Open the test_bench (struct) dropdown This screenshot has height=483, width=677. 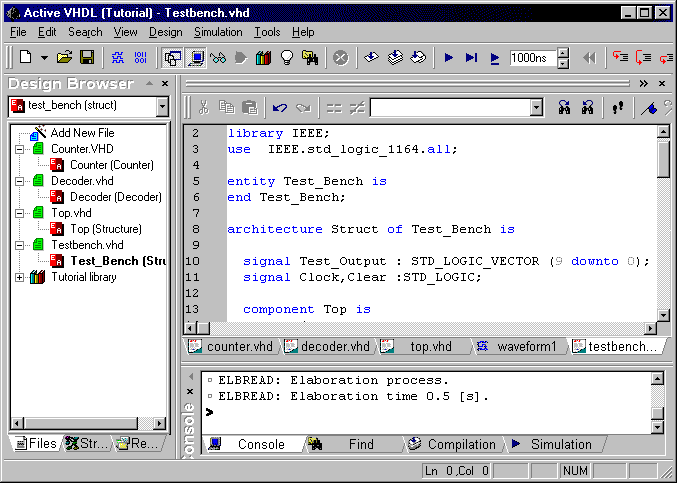pyautogui.click(x=162, y=105)
